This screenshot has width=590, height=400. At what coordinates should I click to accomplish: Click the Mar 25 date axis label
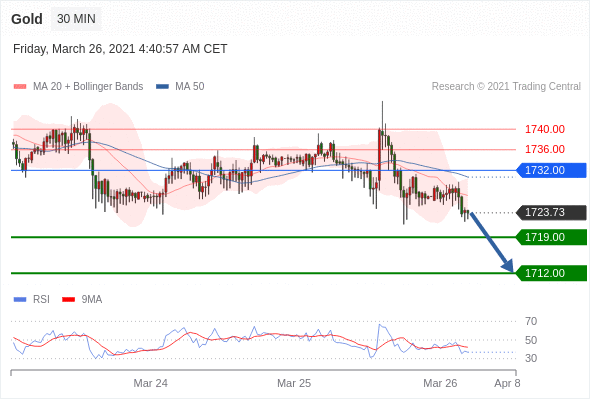[x=294, y=383]
